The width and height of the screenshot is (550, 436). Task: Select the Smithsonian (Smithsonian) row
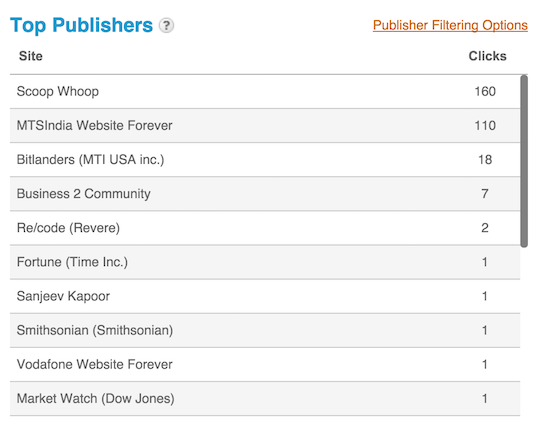(265, 330)
